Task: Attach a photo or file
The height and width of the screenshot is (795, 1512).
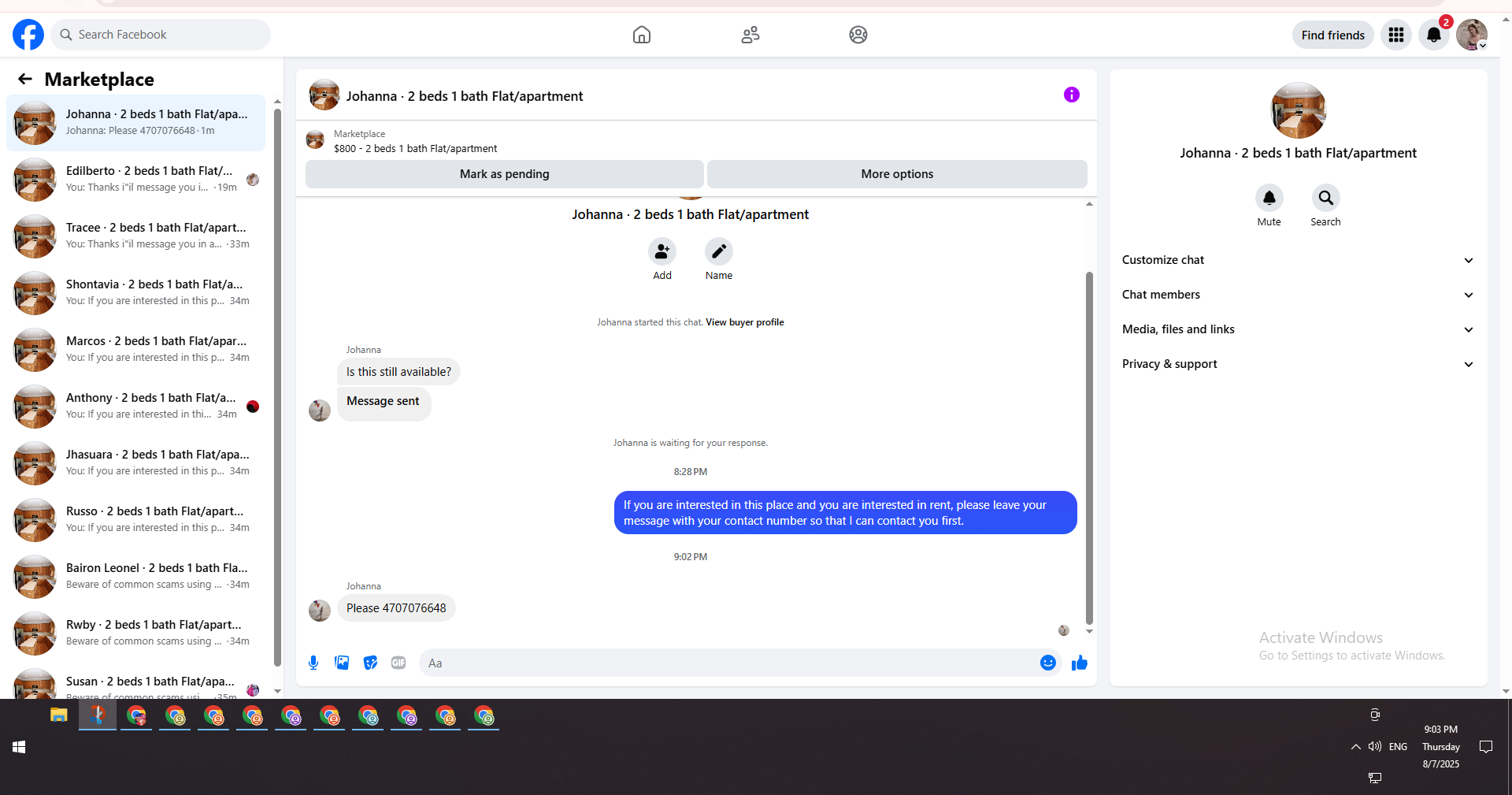Action: click(x=342, y=663)
